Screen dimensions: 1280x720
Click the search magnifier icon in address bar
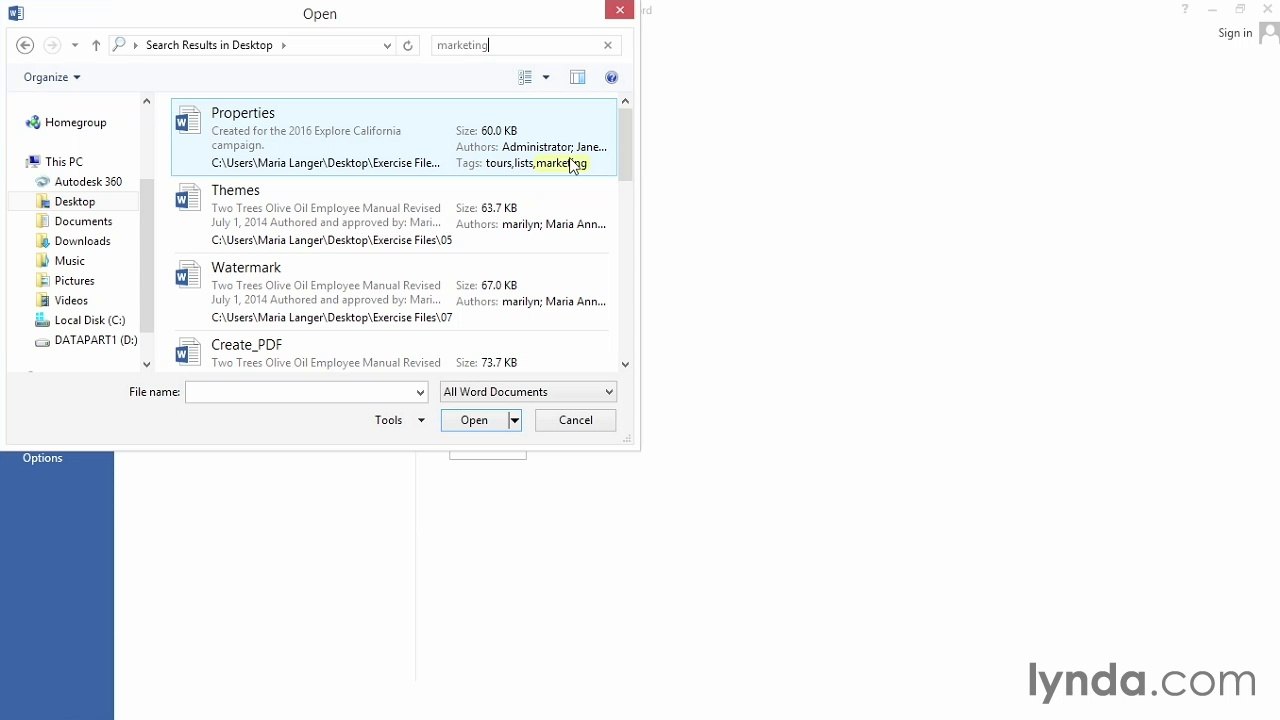coord(119,45)
